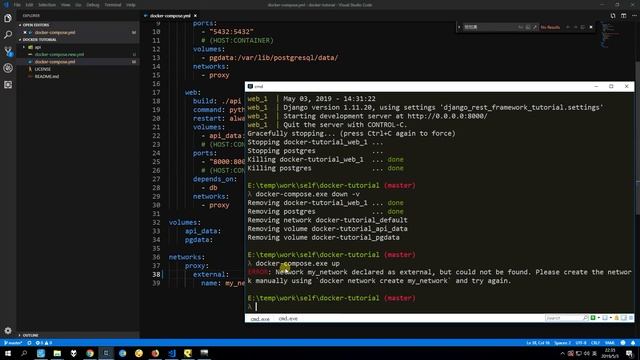640x360 pixels.
Task: Open the Go menu
Action: point(78,5)
